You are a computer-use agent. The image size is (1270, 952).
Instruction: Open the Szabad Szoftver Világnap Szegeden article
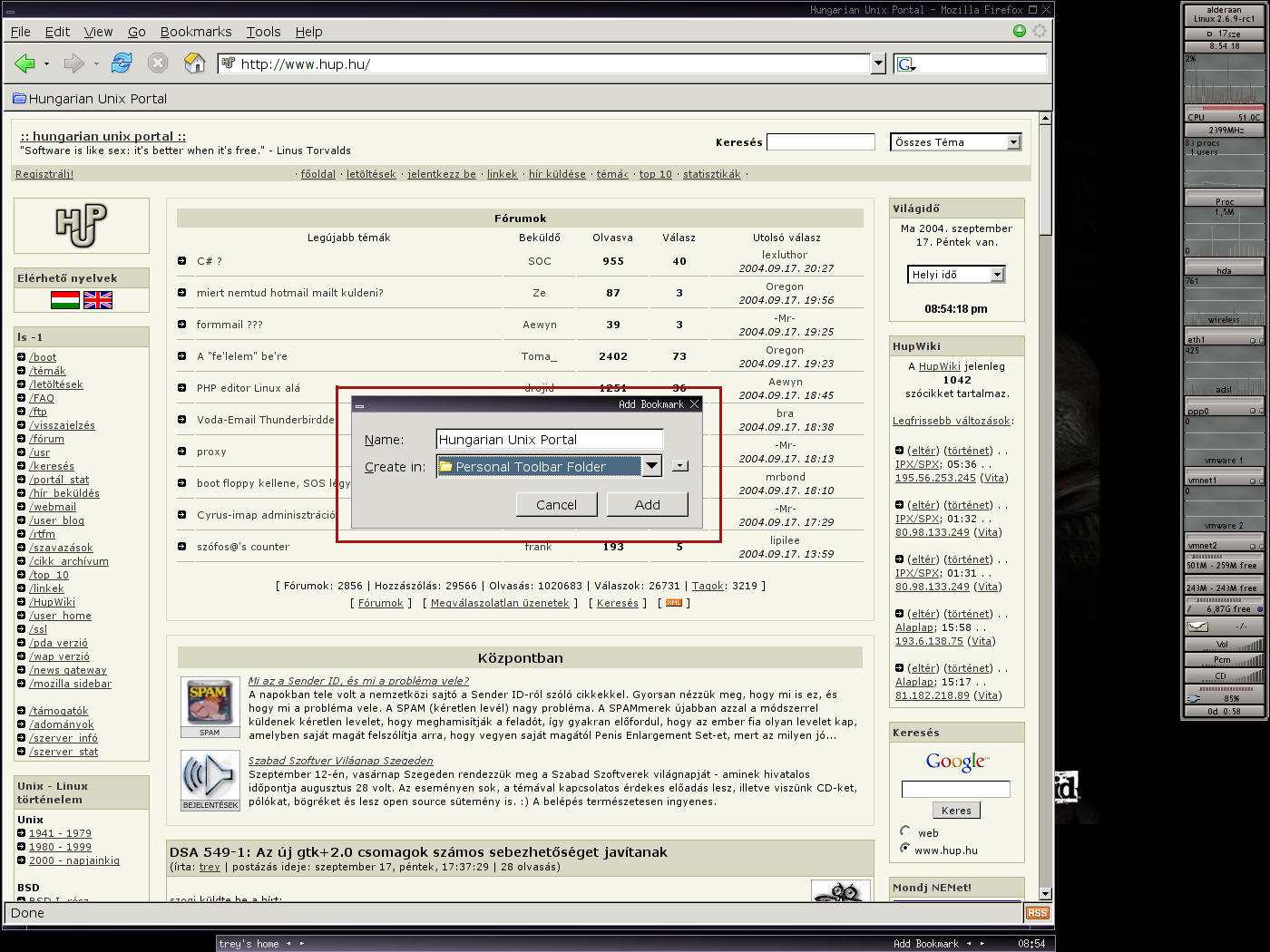click(x=341, y=761)
